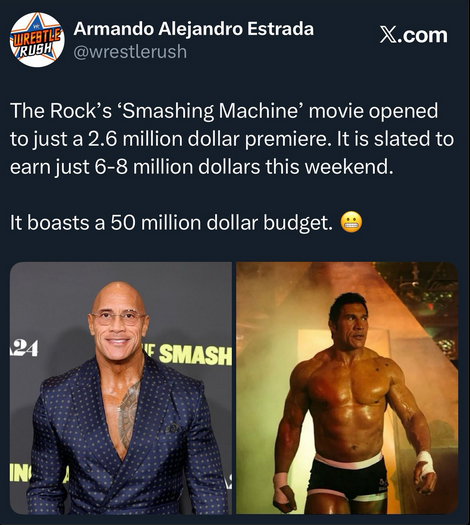The width and height of the screenshot is (470, 525).
Task: Click the '2.6 million dollar premiere' phrase
Action: point(207,139)
